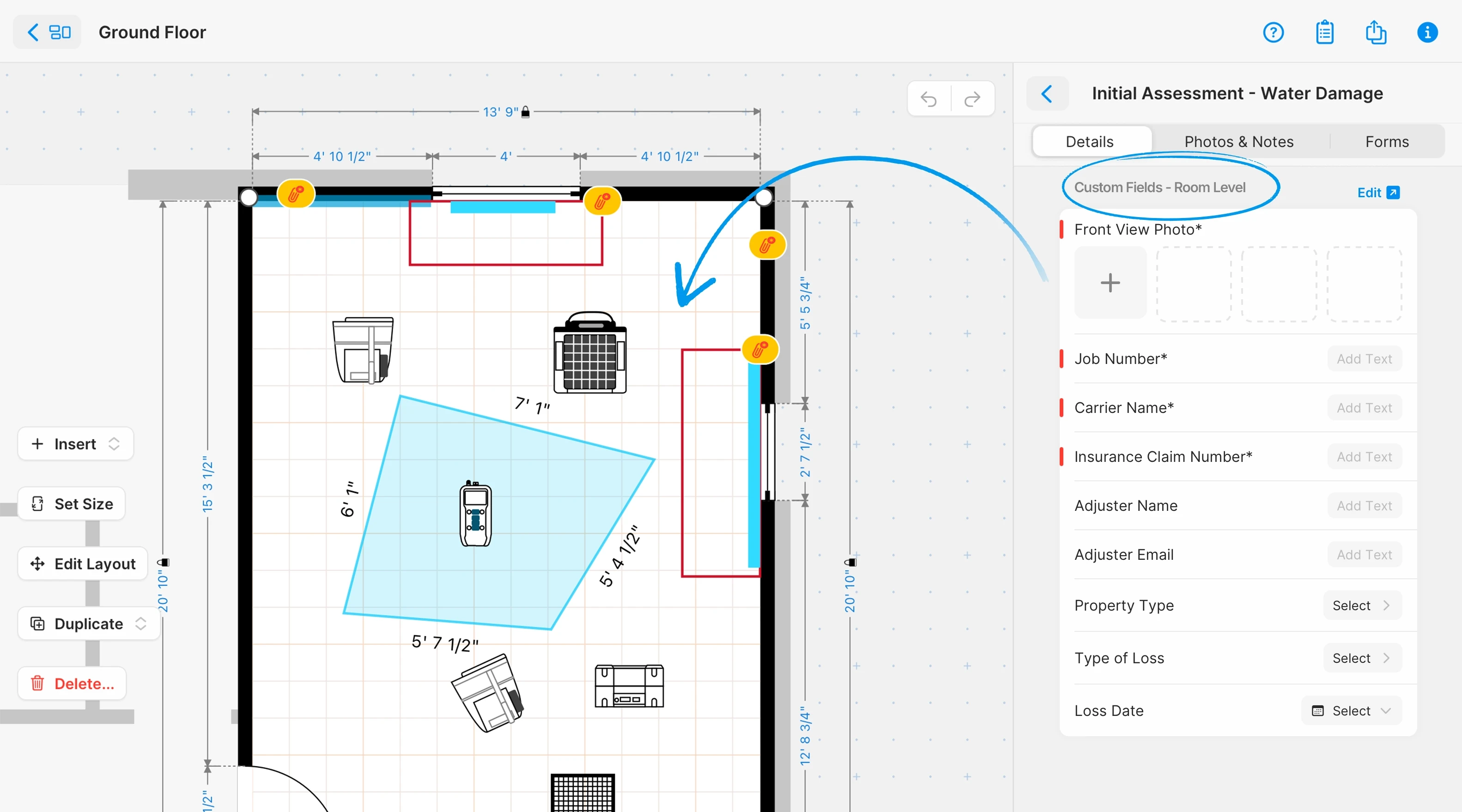
Task: Open Loss Date select picker
Action: pyautogui.click(x=1351, y=710)
